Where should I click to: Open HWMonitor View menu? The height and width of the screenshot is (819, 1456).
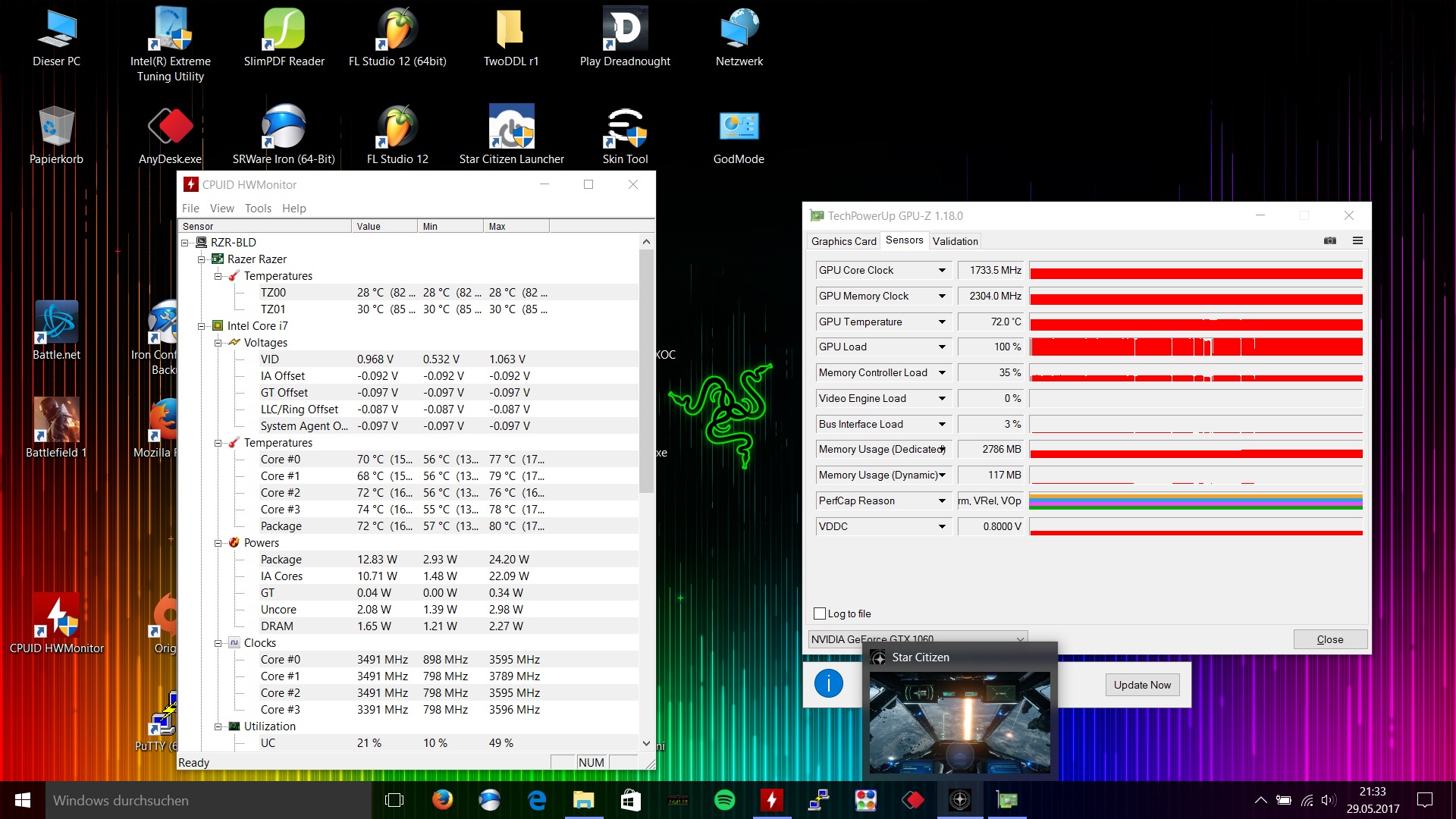221,208
